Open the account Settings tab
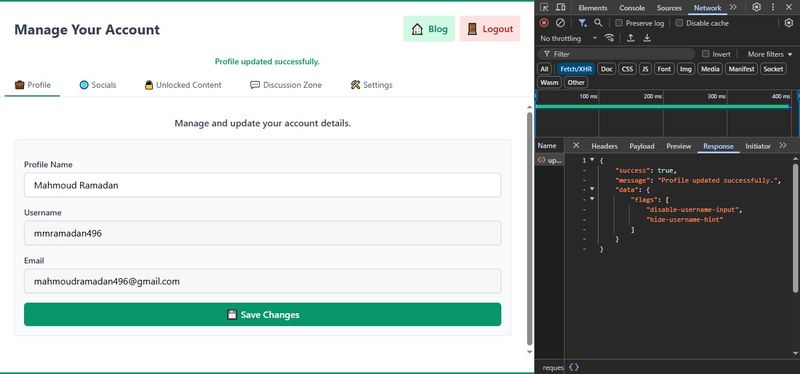The image size is (800, 374). [371, 85]
